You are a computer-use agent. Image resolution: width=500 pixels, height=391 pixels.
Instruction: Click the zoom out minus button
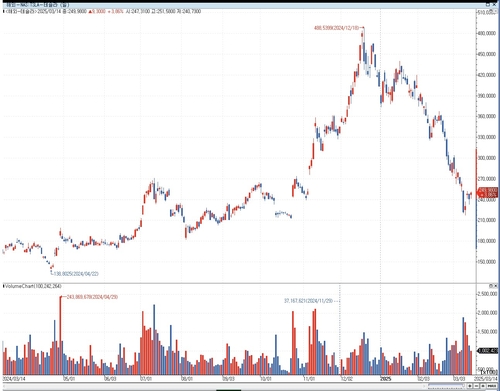(x=476, y=386)
